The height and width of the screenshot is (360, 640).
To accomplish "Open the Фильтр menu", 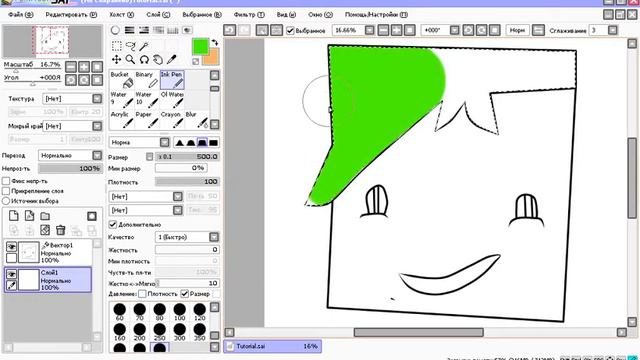I will pyautogui.click(x=249, y=15).
